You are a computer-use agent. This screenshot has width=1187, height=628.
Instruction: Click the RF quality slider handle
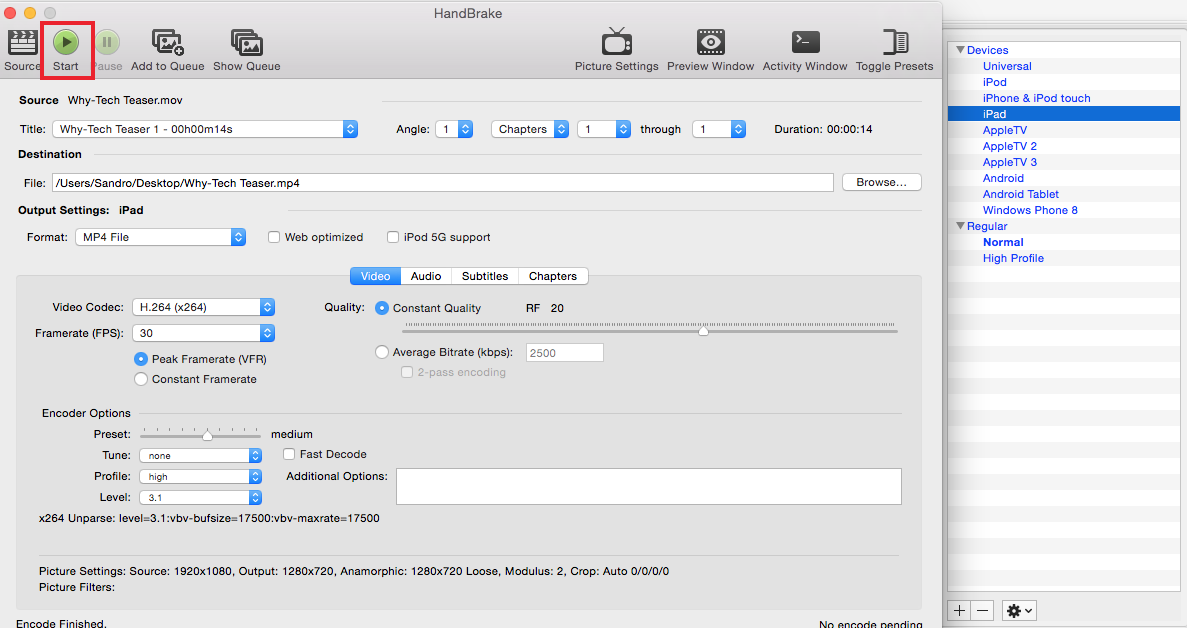pos(703,331)
